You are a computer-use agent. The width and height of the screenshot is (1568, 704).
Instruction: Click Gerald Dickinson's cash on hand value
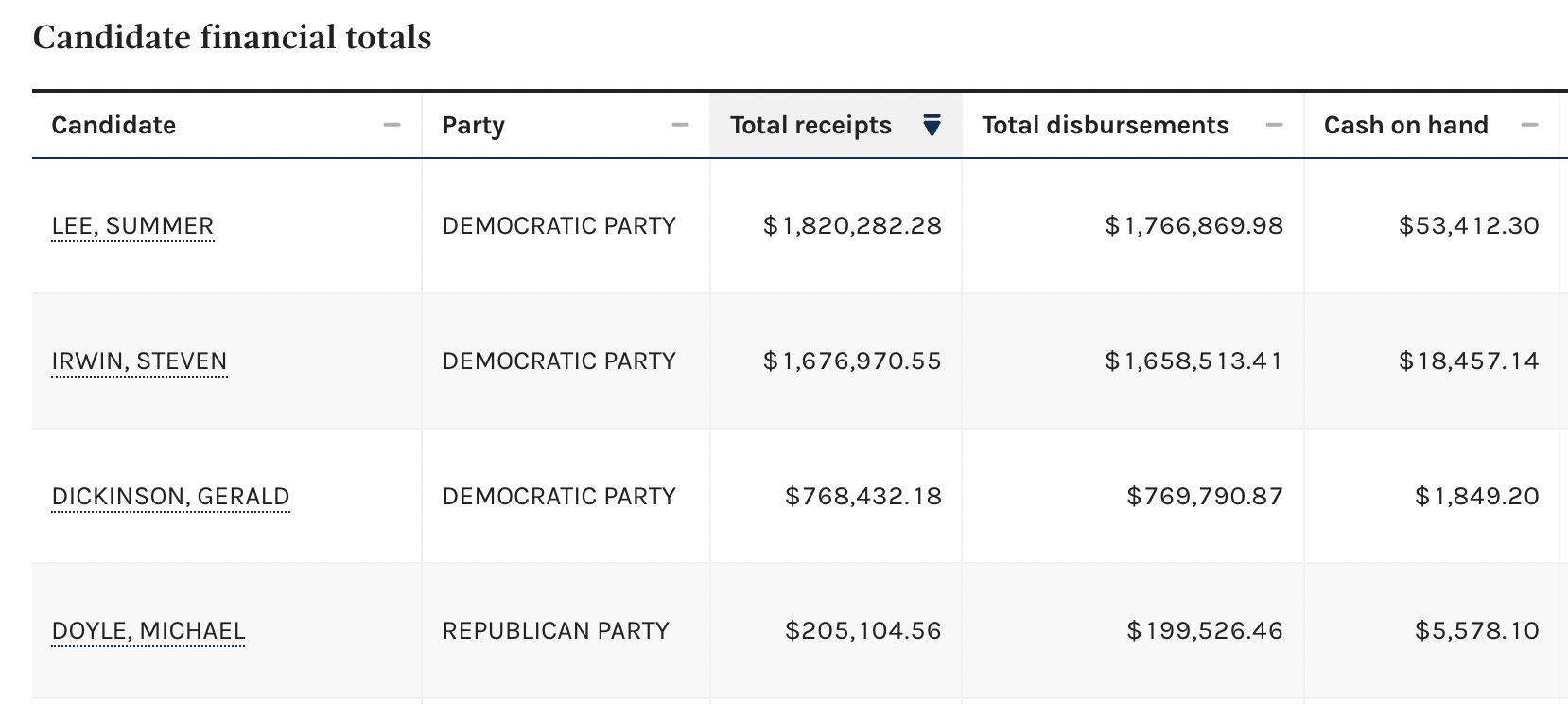(1476, 497)
